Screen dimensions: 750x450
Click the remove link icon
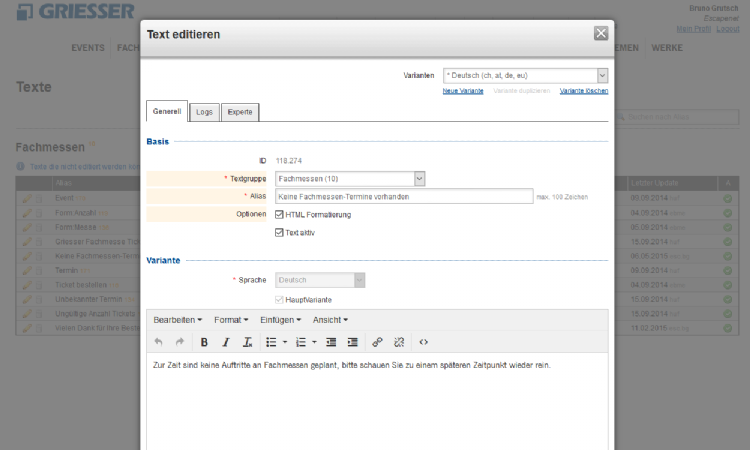[399, 342]
